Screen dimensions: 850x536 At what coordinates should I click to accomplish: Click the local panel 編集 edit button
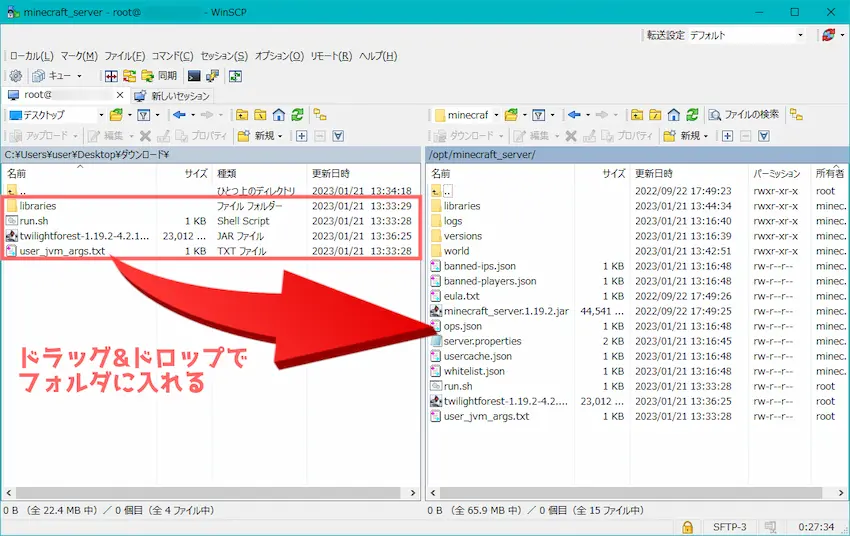click(x=106, y=136)
